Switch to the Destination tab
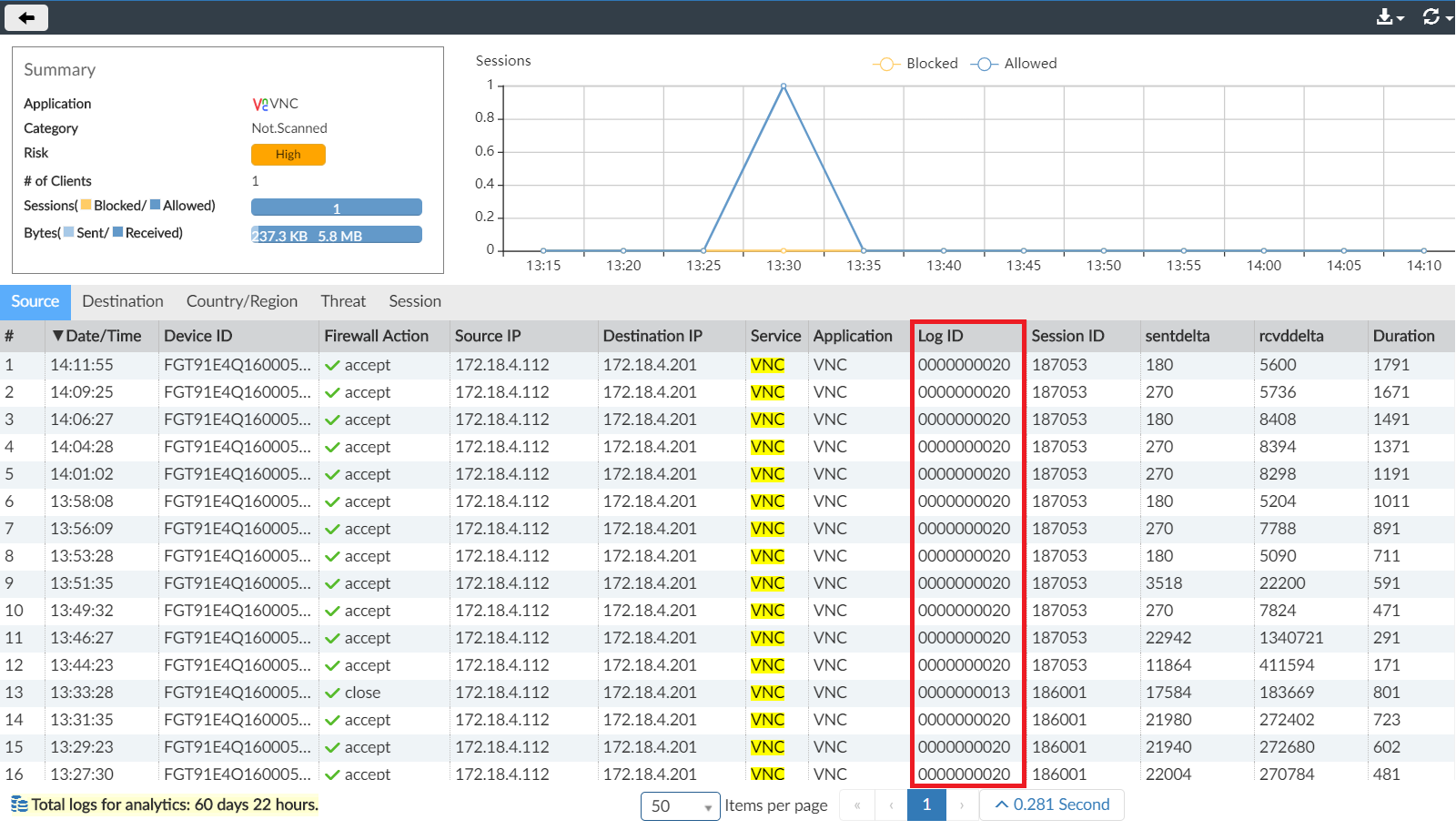Image resolution: width=1456 pixels, height=830 pixels. point(123,301)
